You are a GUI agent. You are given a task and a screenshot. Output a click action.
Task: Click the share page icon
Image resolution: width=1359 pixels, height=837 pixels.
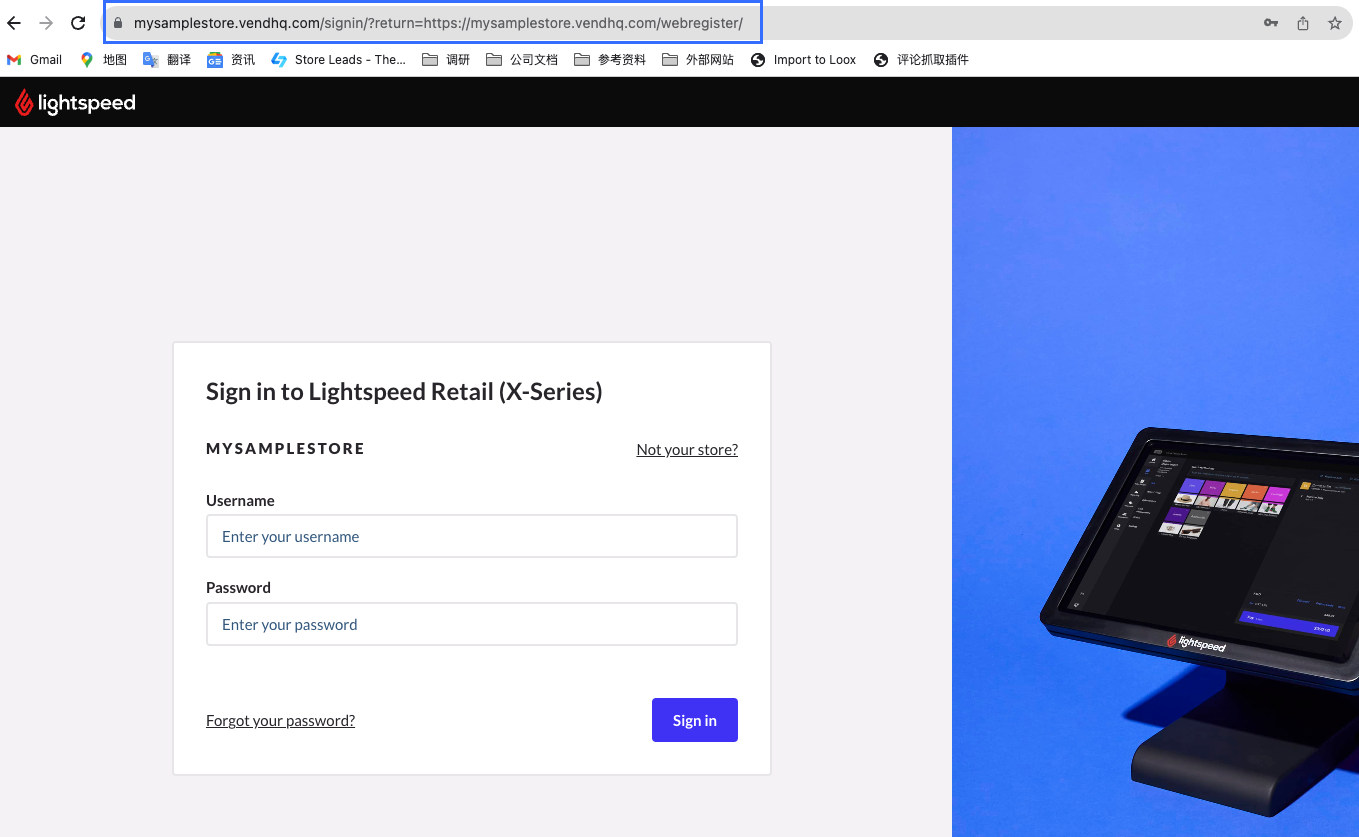pyautogui.click(x=1303, y=23)
